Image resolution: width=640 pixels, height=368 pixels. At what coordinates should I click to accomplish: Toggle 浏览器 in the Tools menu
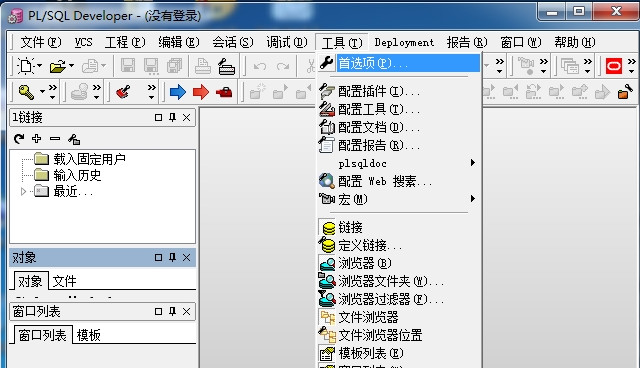click(399, 263)
